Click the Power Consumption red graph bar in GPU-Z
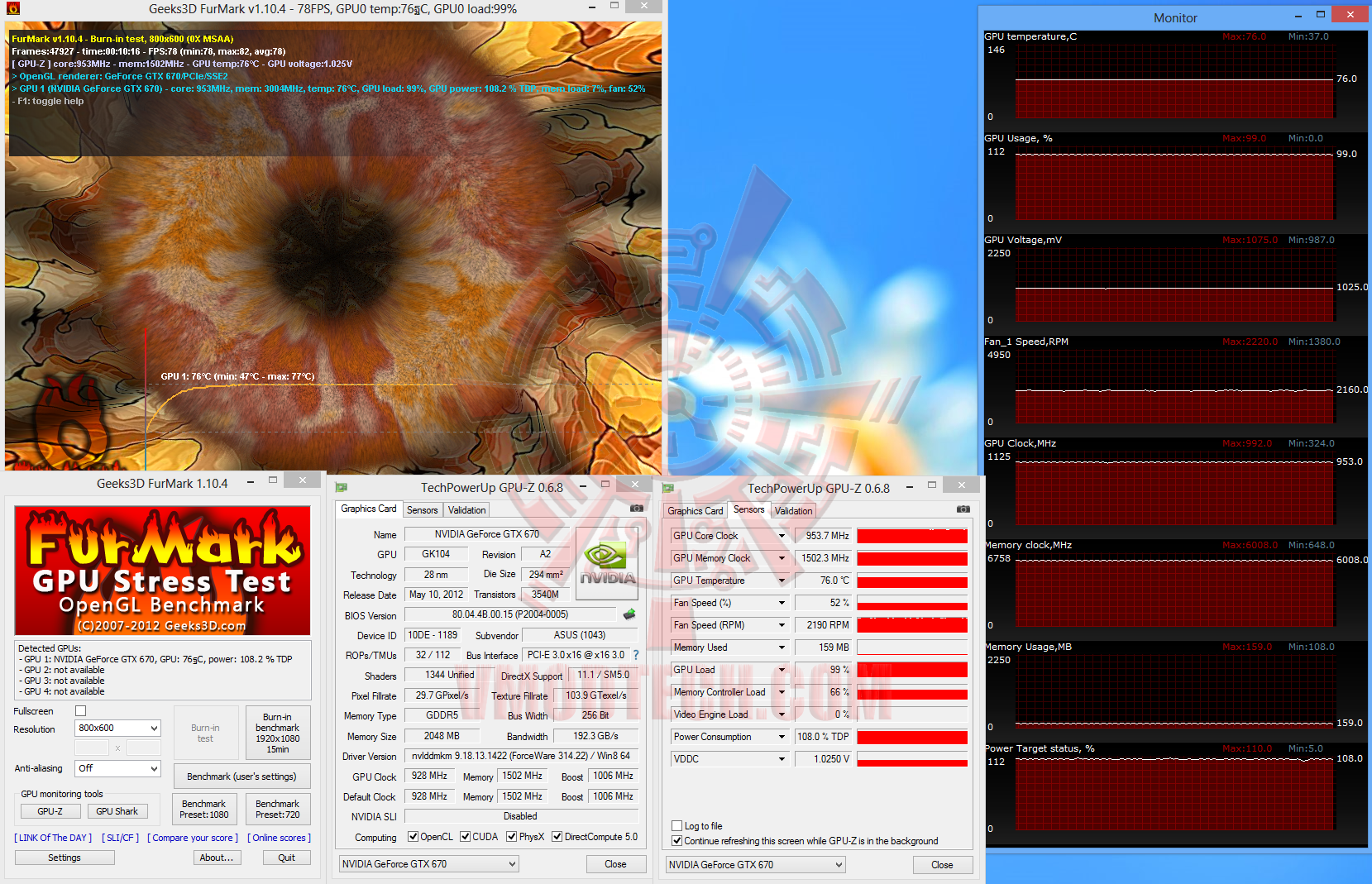 912,737
